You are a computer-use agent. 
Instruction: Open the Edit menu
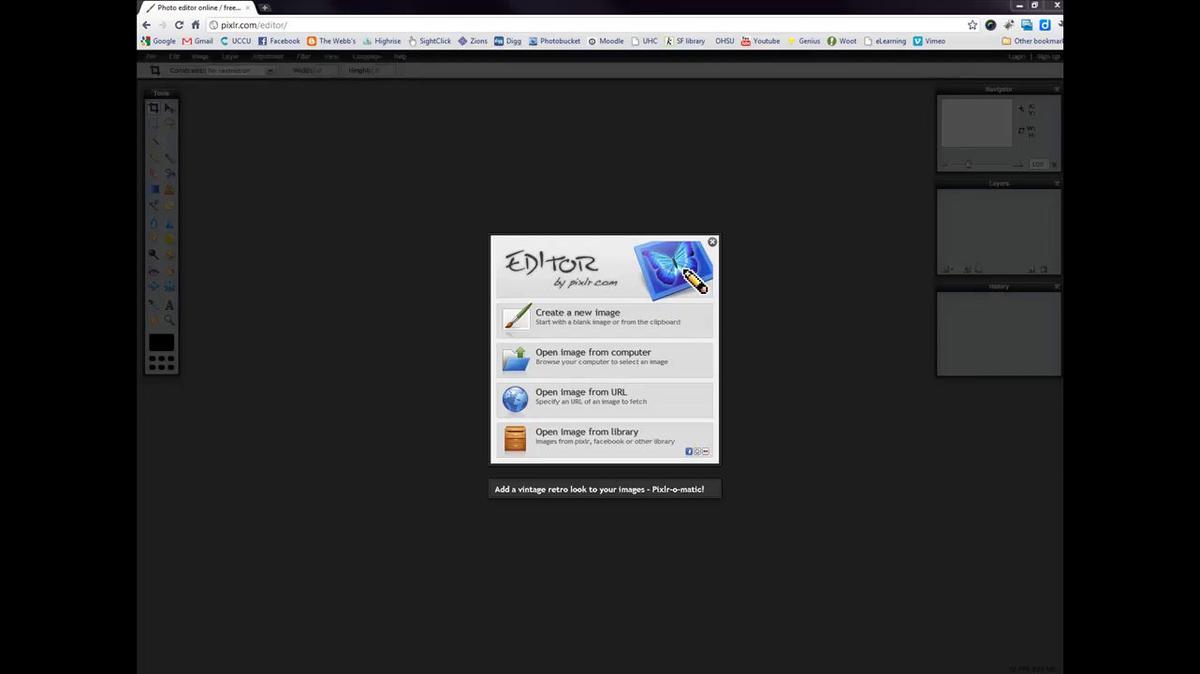[174, 57]
